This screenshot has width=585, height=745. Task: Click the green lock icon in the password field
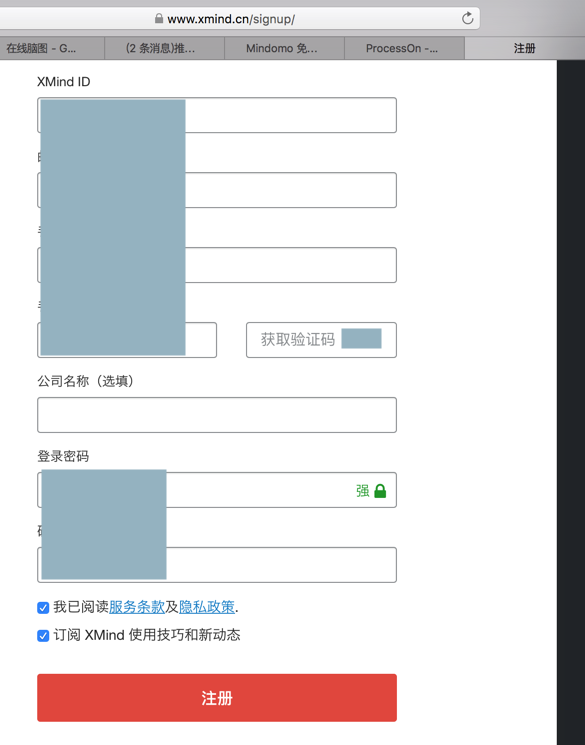pos(380,491)
